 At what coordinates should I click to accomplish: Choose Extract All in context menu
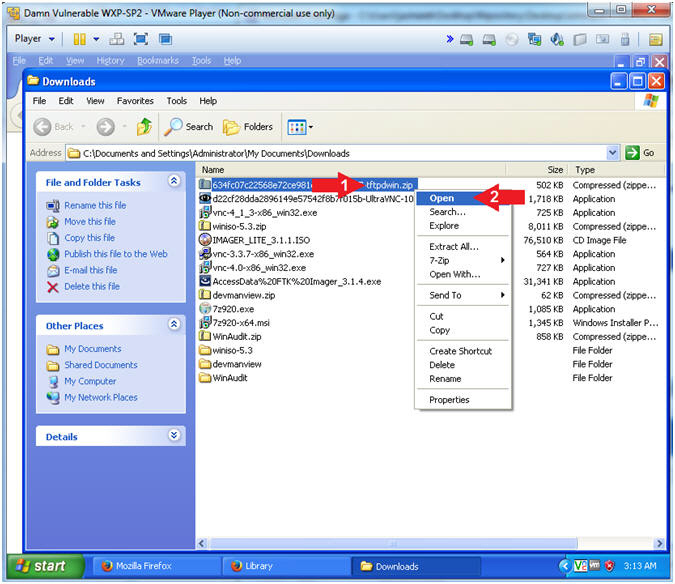tap(463, 247)
